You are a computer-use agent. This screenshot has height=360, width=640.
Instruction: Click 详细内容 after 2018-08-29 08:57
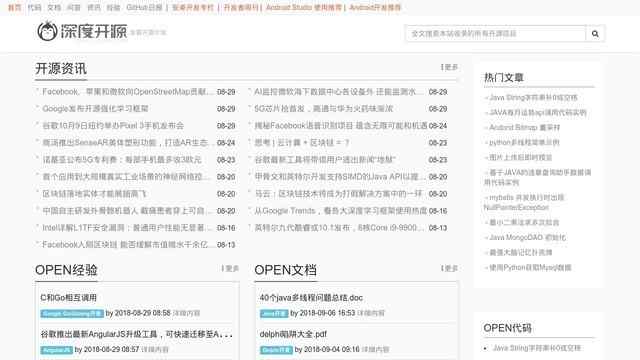coord(155,350)
